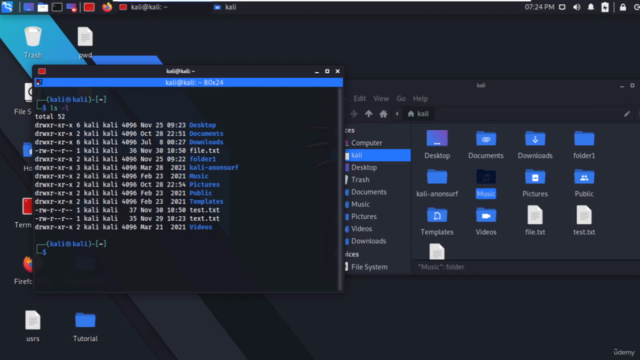
Task: Click the show desktop panel icon
Action: [x=28, y=7]
